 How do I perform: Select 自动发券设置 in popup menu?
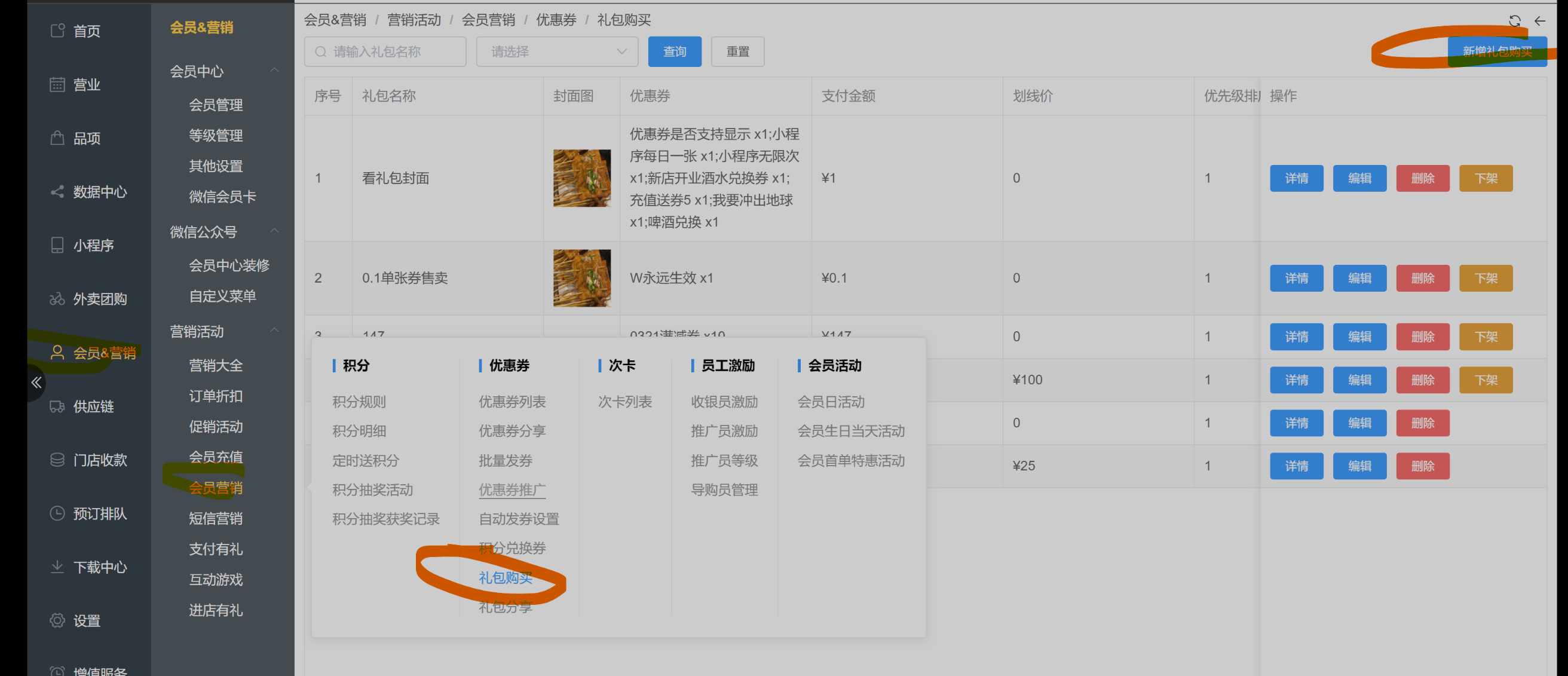pyautogui.click(x=519, y=519)
